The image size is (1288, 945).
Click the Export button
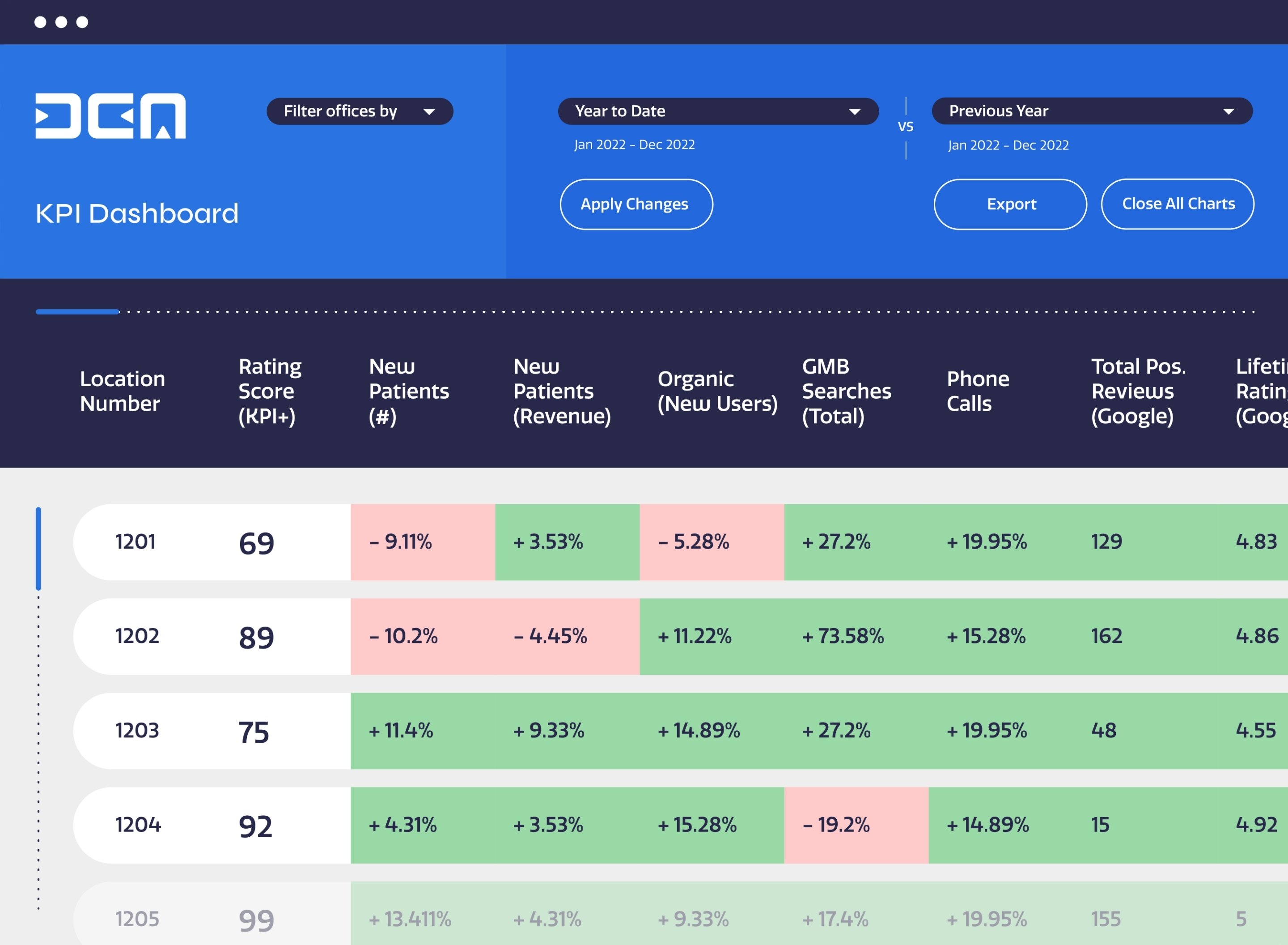coord(1009,204)
